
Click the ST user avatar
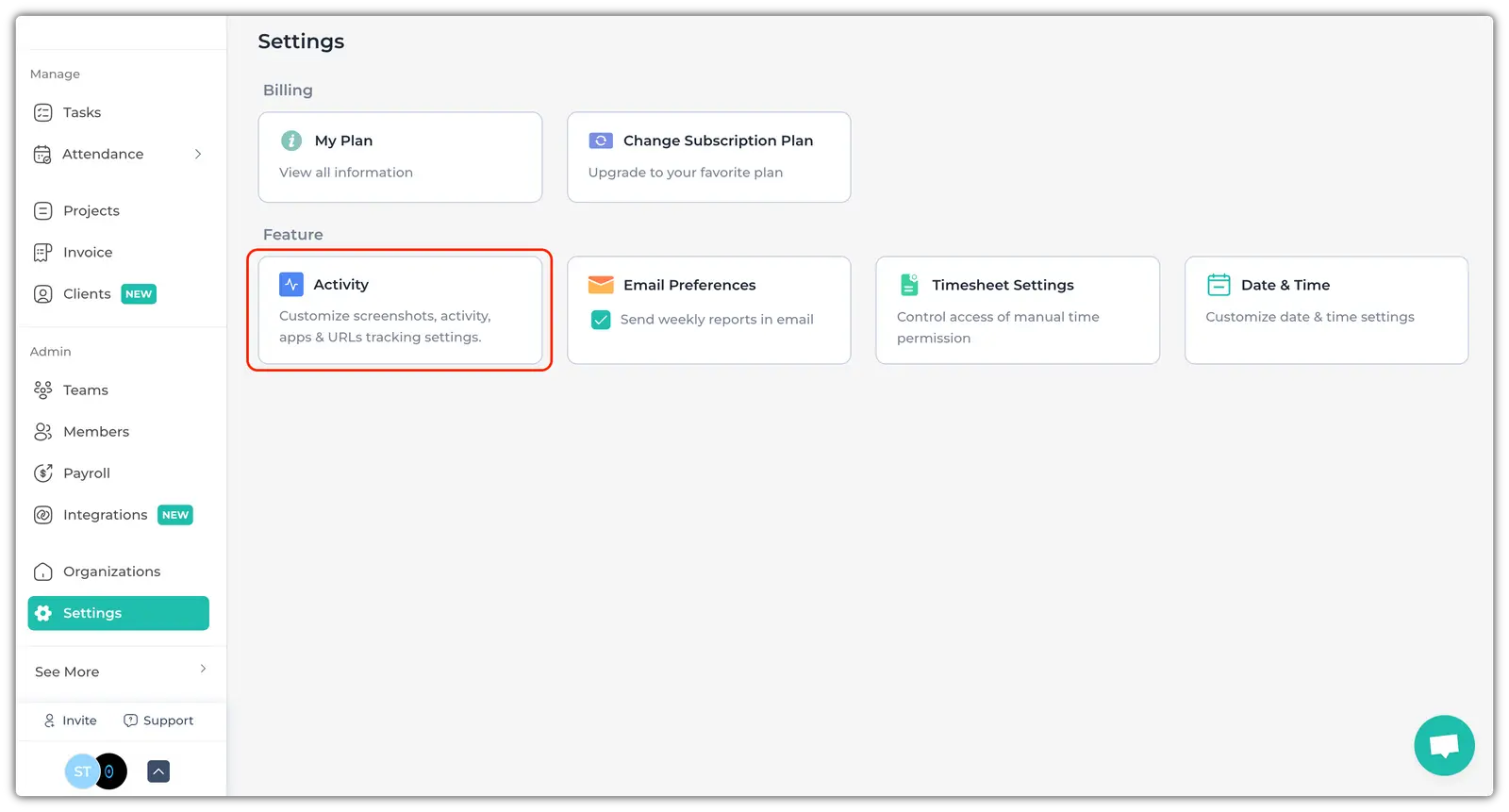click(x=81, y=771)
